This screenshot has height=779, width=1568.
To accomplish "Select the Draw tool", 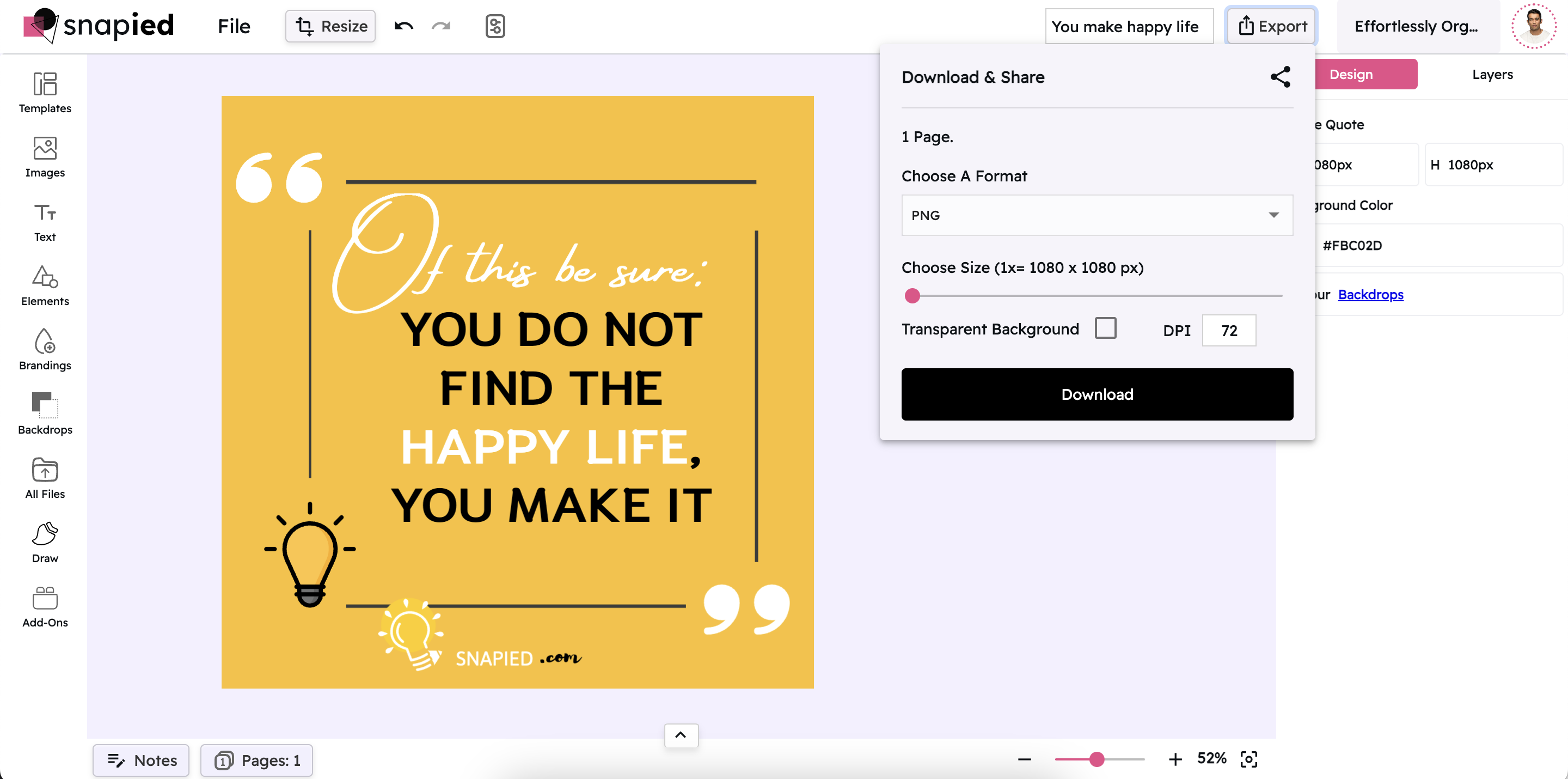I will point(45,543).
